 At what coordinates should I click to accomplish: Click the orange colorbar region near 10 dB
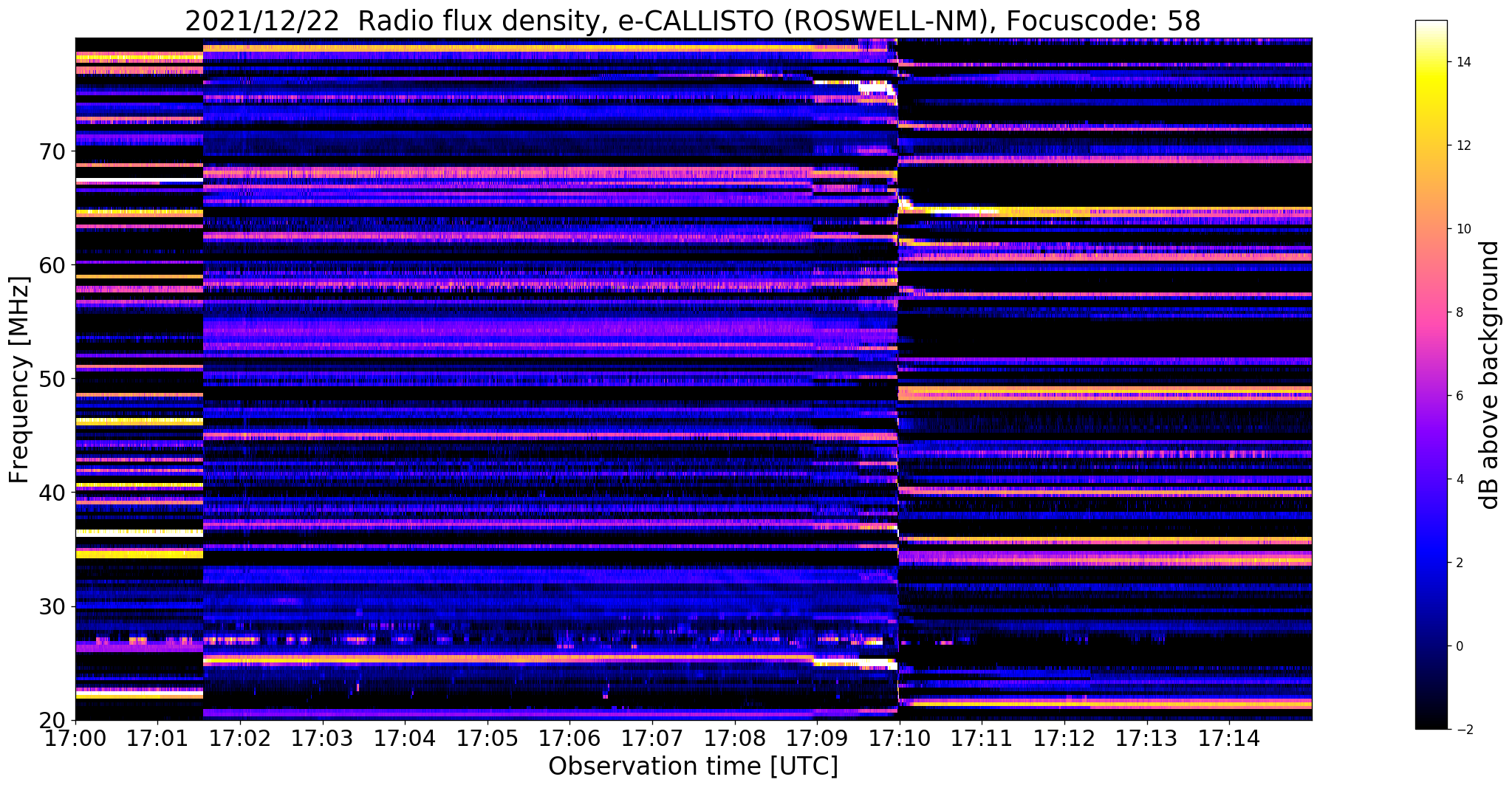pos(1431,229)
